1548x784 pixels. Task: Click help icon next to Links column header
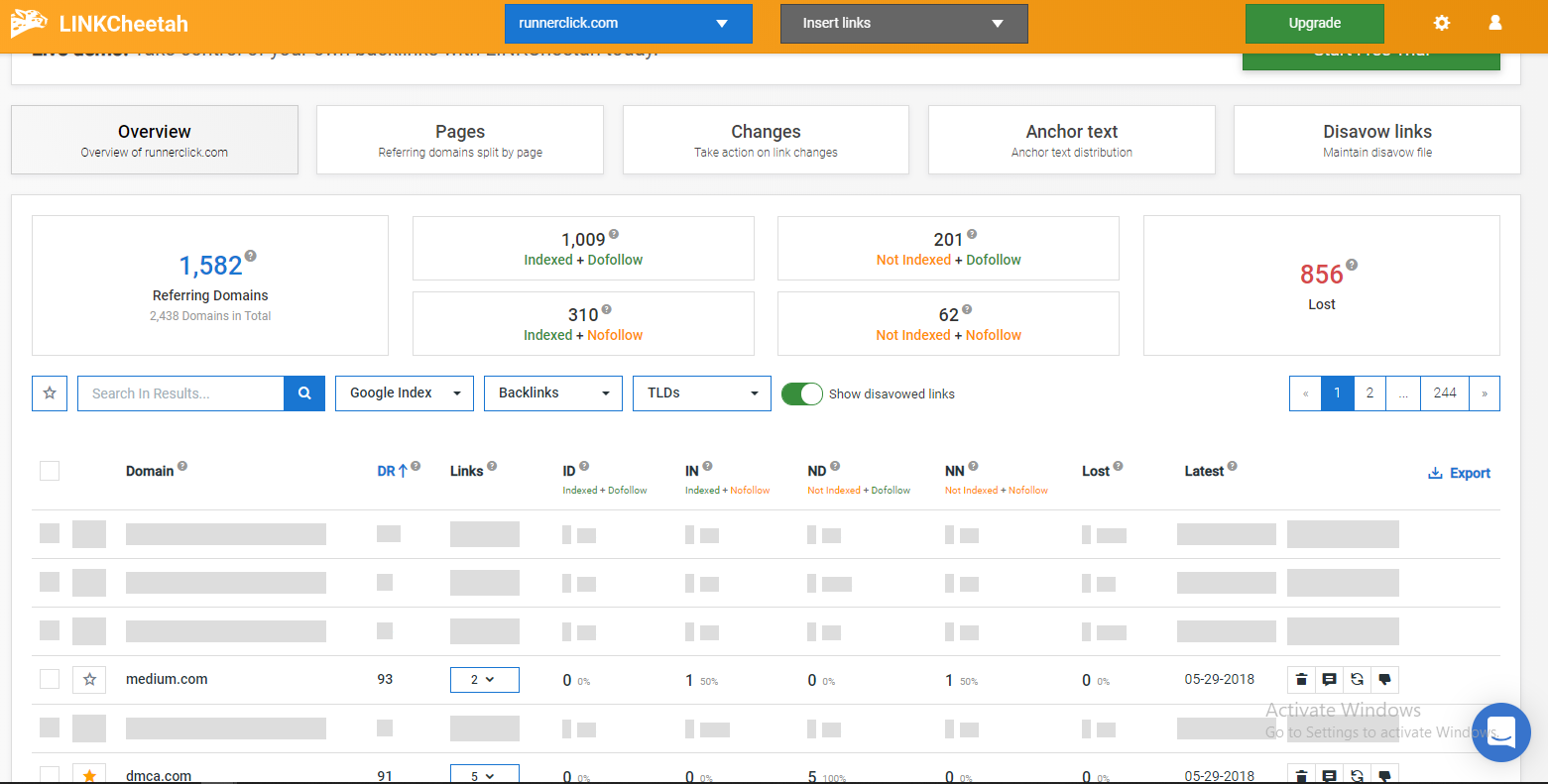point(492,466)
